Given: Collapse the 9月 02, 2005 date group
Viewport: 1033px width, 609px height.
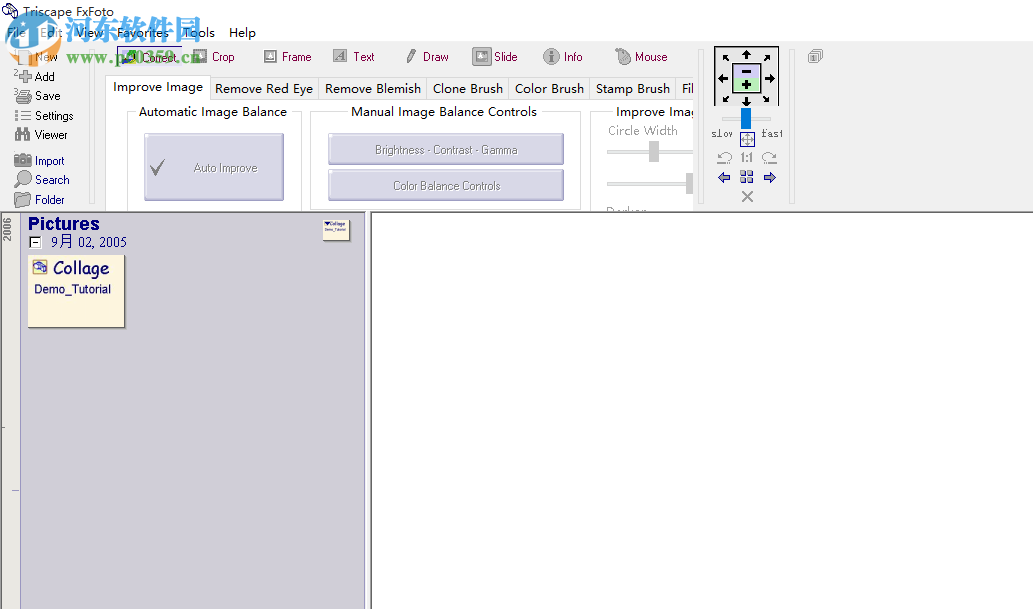Looking at the screenshot, I should point(35,243).
